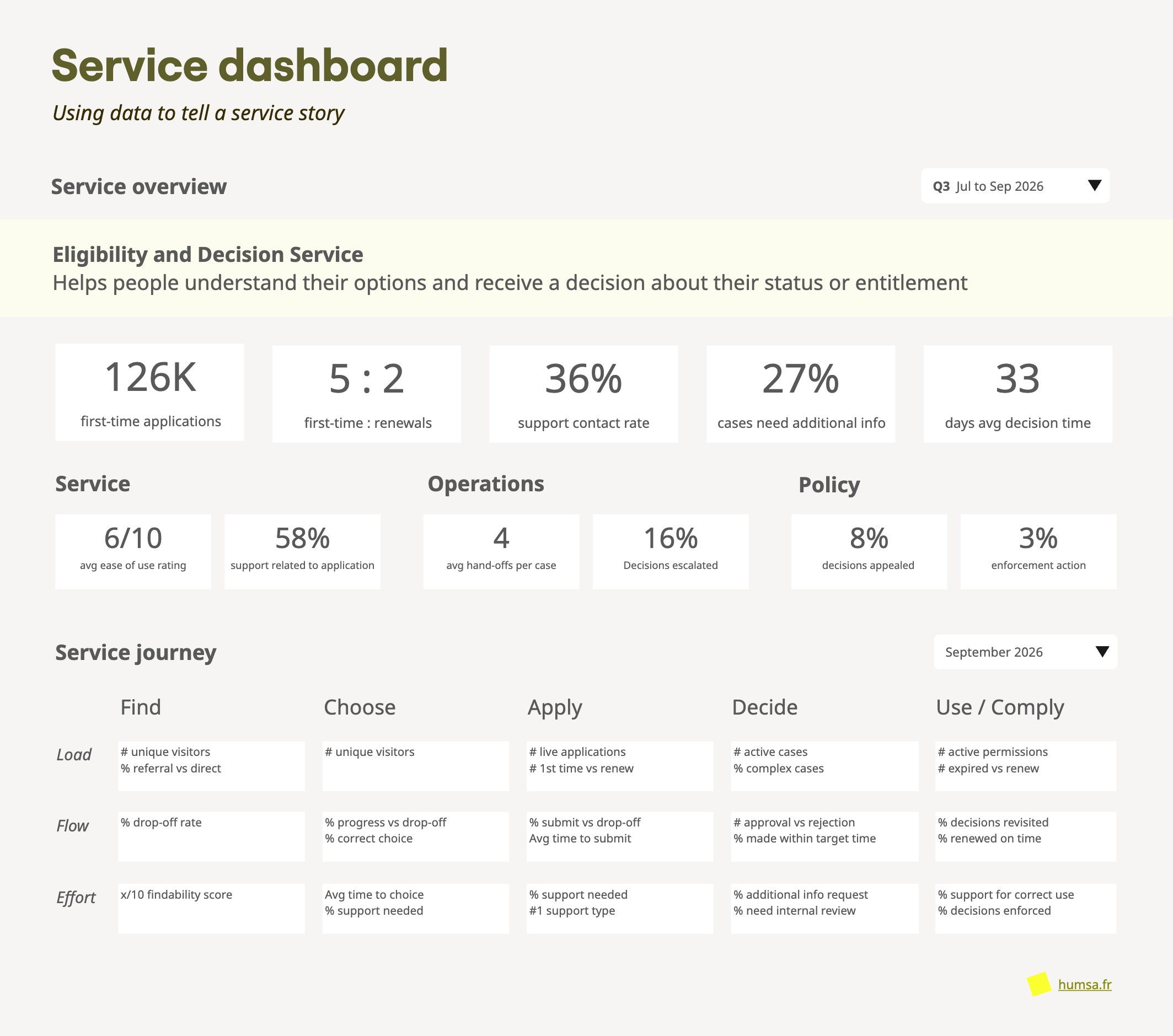
Task: Click the 6/10 ease of use rating tile
Action: [133, 551]
